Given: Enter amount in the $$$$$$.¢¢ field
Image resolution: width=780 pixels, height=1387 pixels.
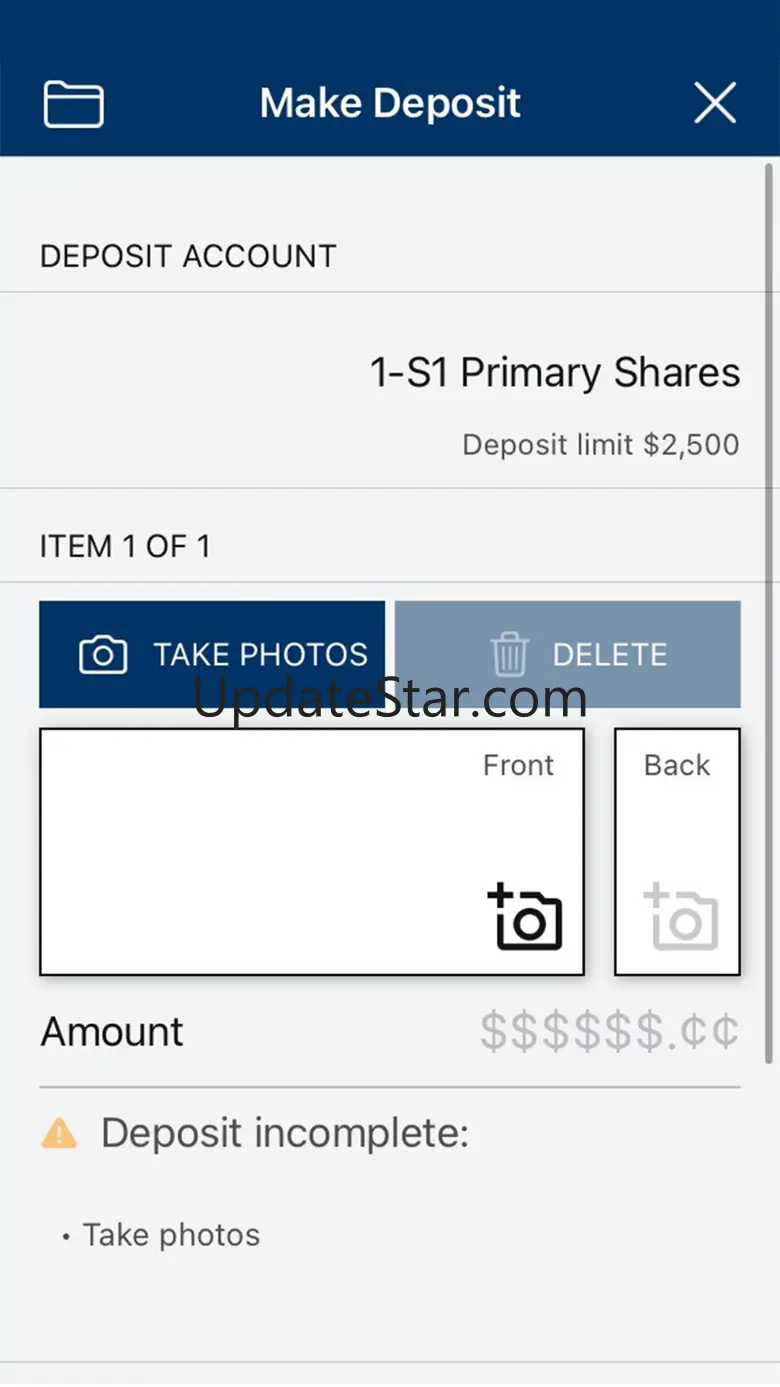Looking at the screenshot, I should [609, 1032].
